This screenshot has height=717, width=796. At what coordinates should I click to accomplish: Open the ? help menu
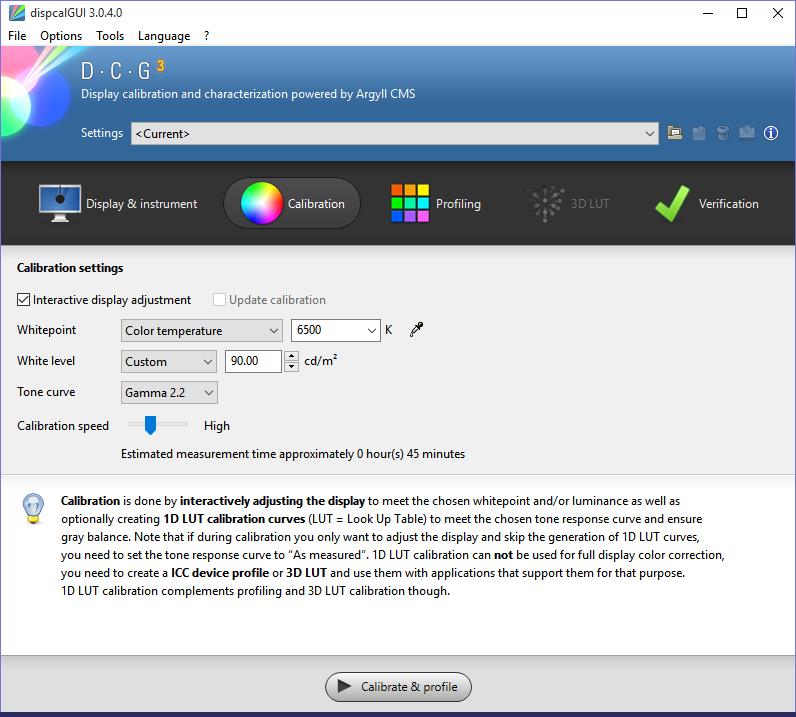click(206, 36)
